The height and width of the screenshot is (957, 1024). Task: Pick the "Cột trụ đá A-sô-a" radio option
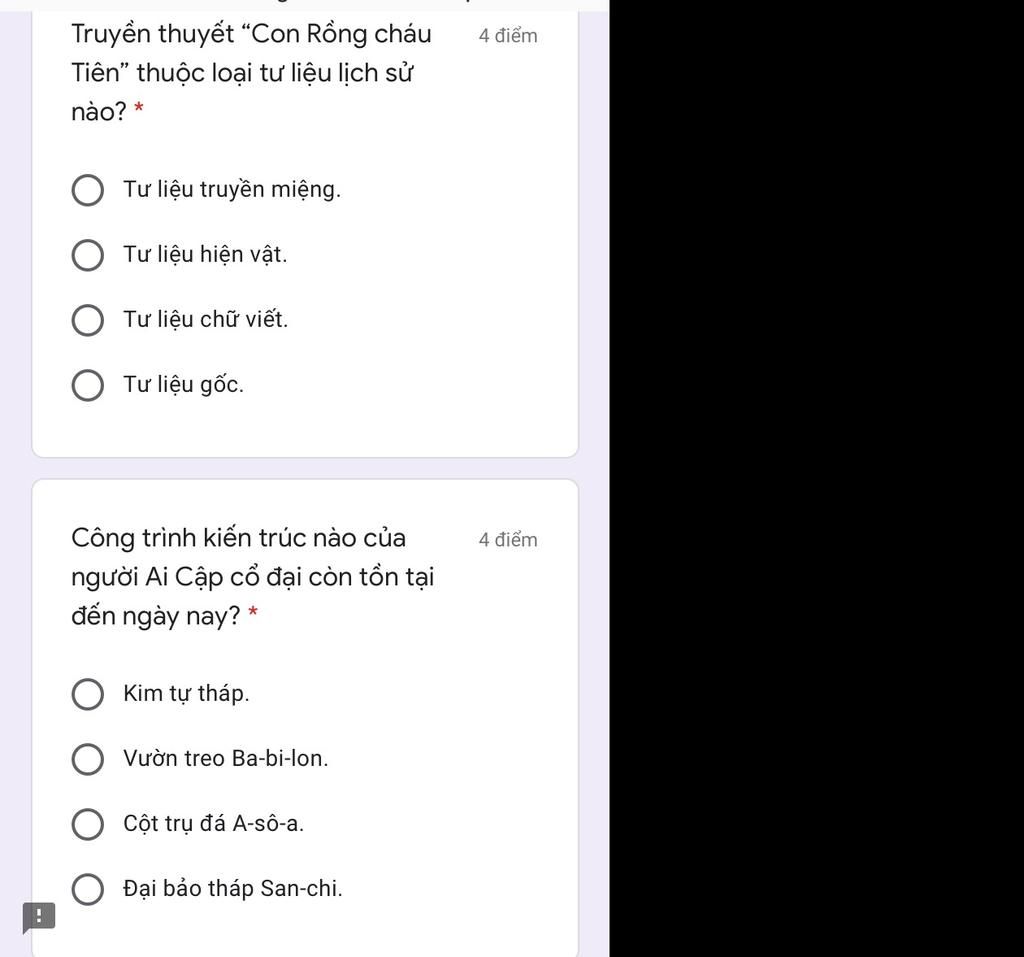coord(88,824)
